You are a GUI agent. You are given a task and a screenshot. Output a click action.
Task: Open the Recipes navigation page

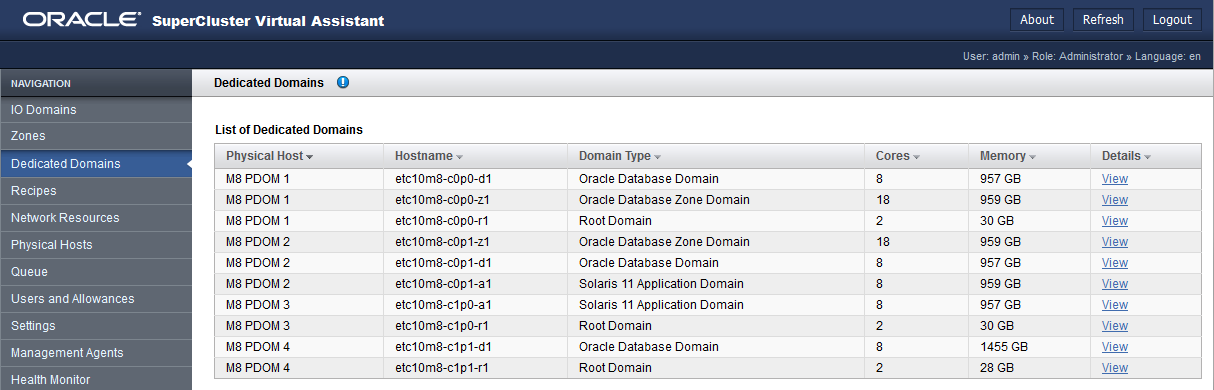point(95,191)
